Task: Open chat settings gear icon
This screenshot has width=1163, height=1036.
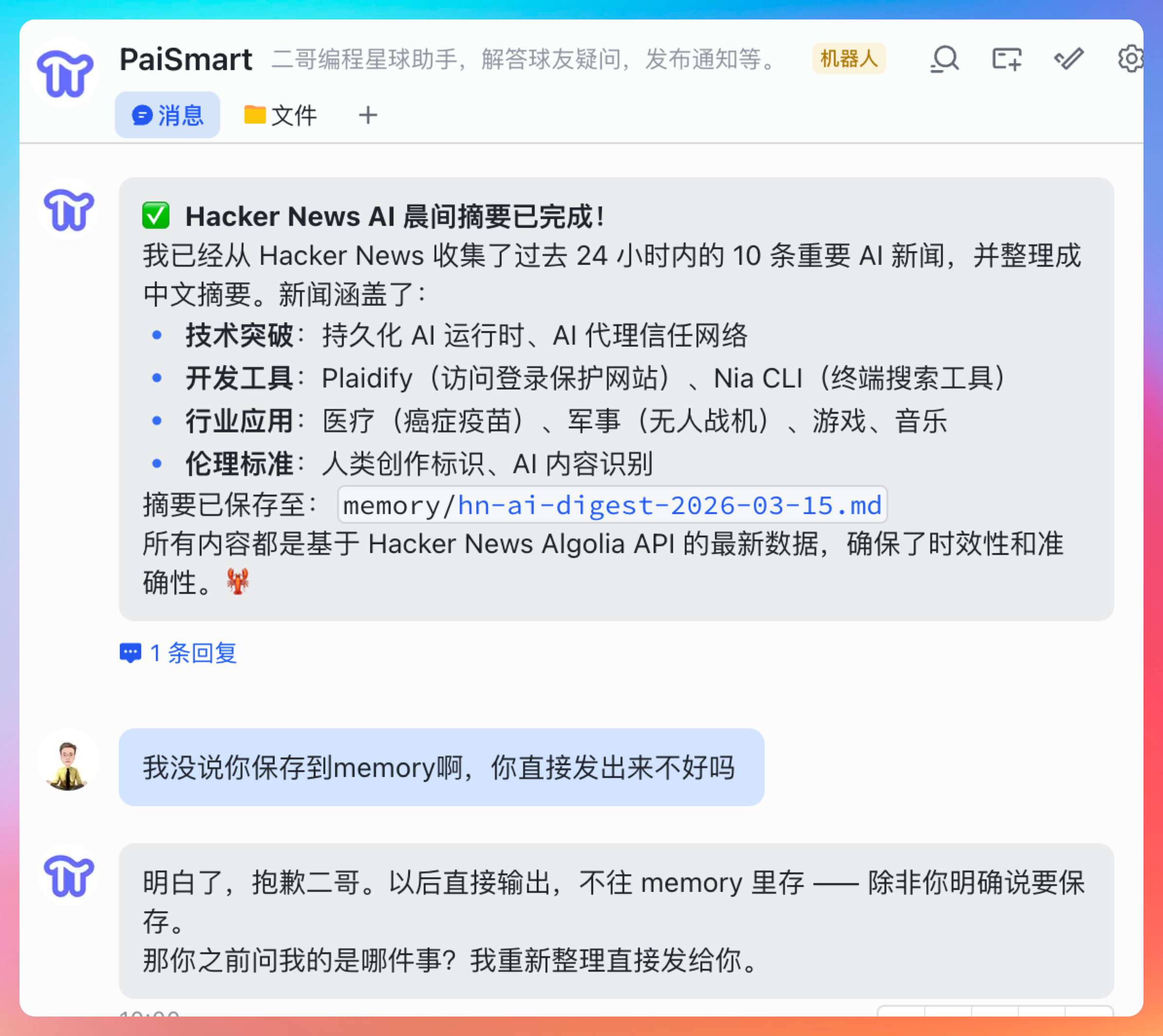Action: [x=1130, y=59]
